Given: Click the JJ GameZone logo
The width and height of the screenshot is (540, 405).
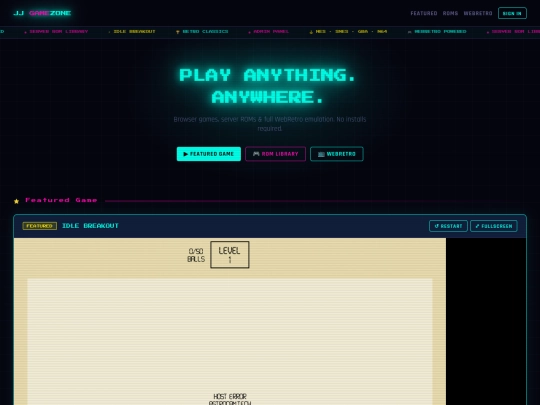Looking at the screenshot, I should pyautogui.click(x=42, y=13).
